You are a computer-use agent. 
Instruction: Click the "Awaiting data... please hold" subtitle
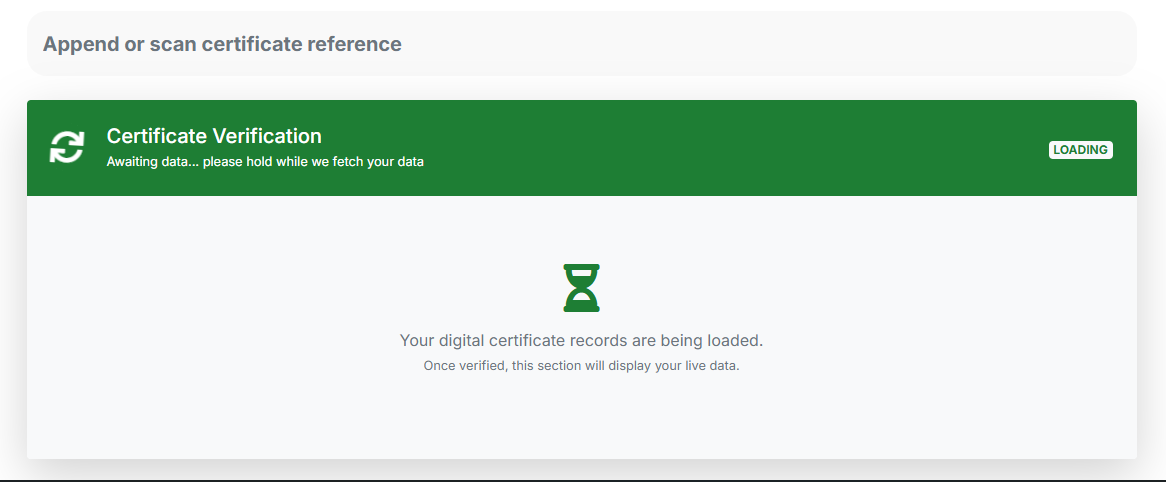tap(265, 162)
